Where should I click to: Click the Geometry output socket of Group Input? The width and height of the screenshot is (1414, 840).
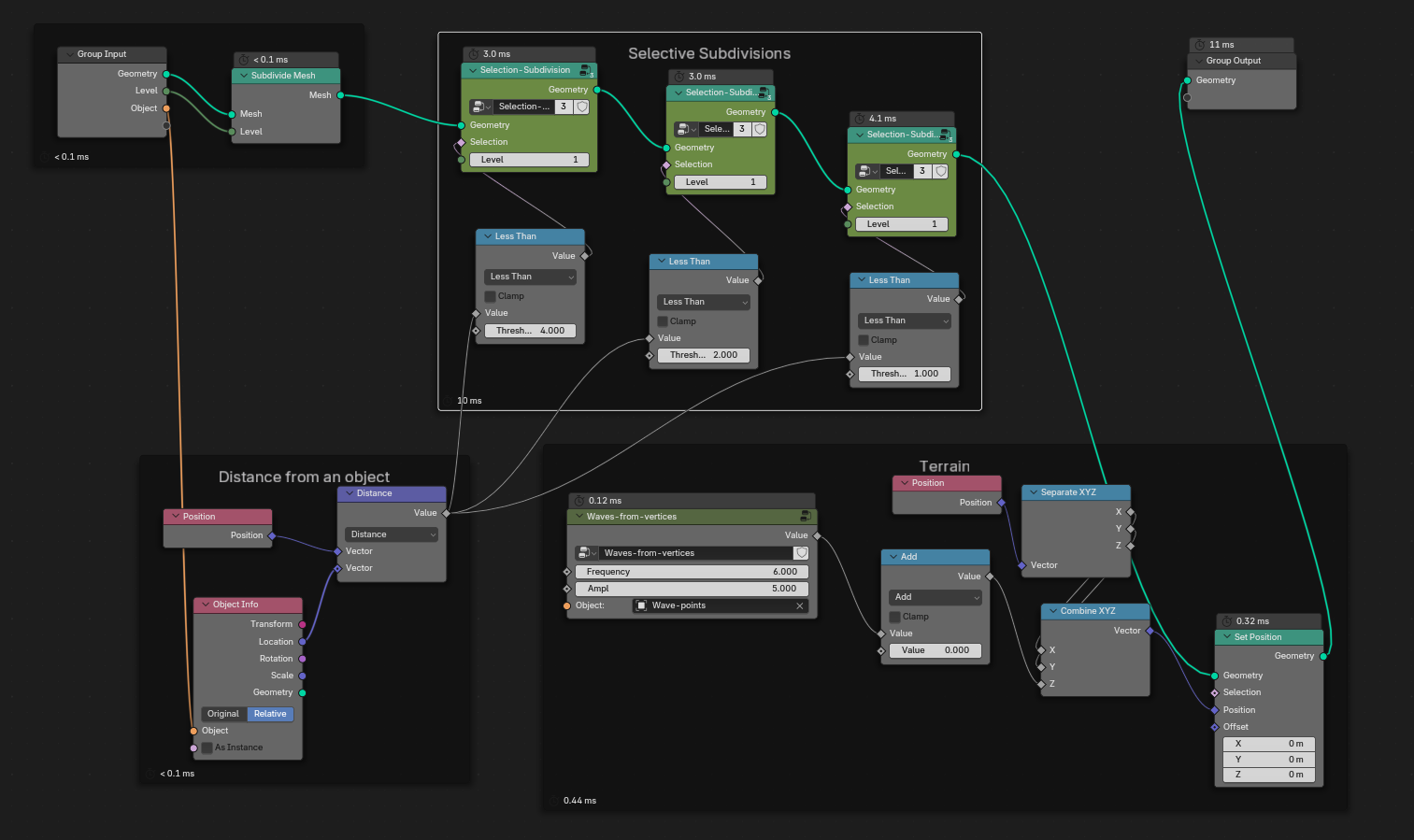click(166, 74)
